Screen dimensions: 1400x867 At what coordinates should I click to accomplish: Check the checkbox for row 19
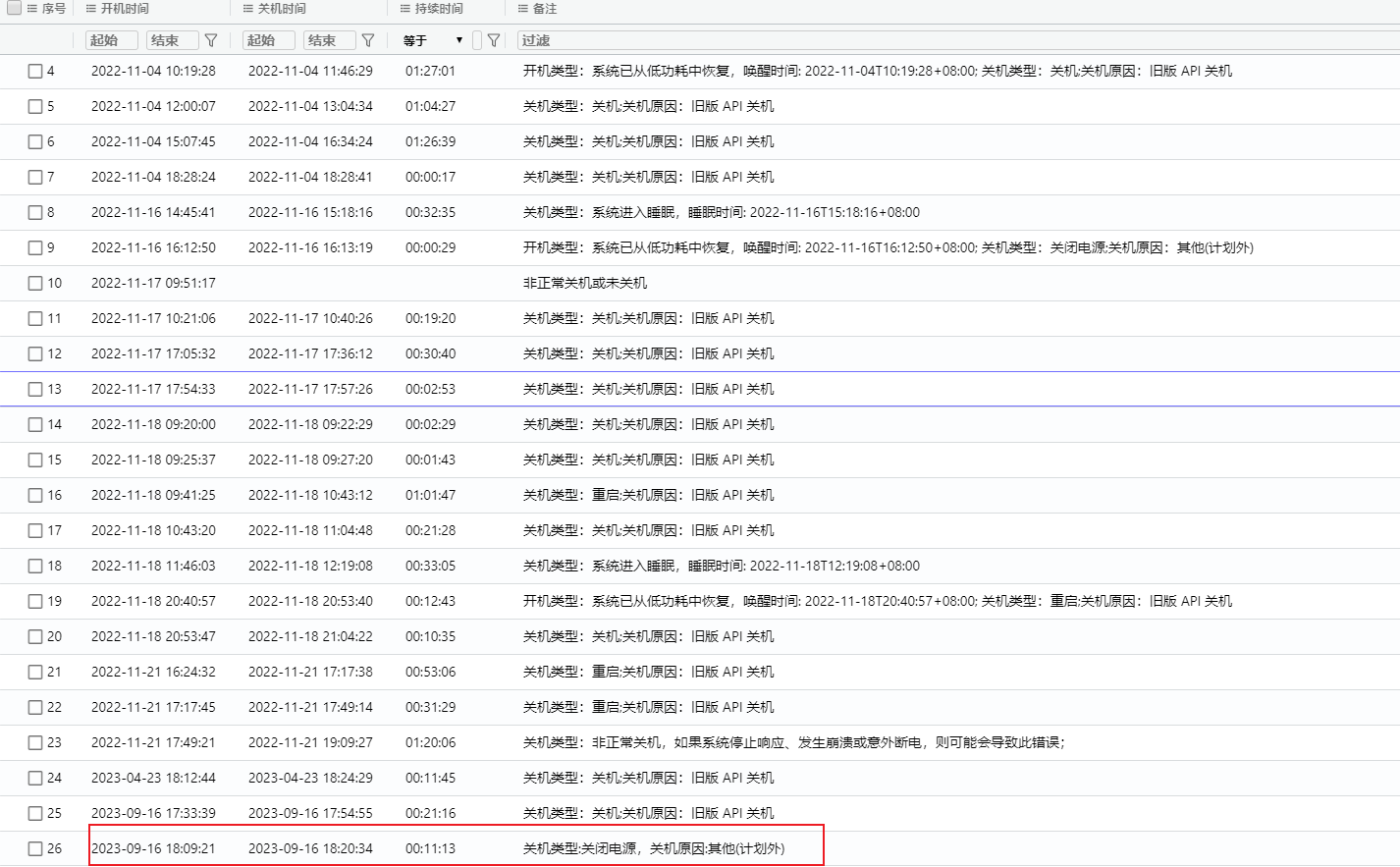click(35, 601)
